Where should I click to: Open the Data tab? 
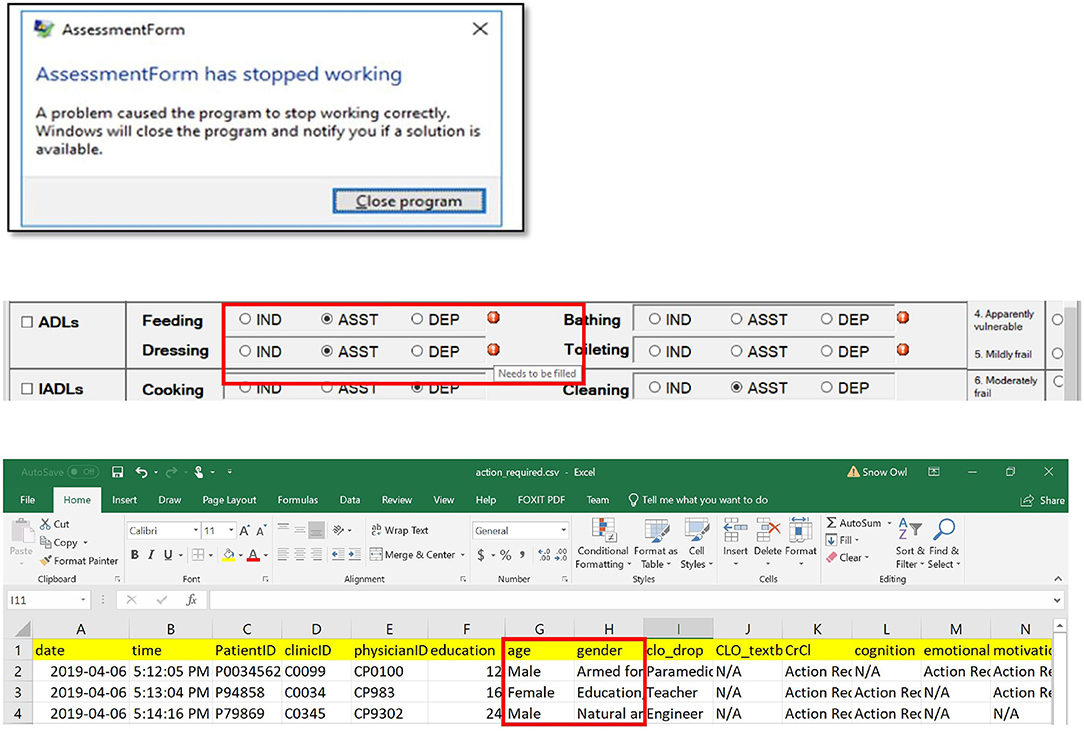350,500
